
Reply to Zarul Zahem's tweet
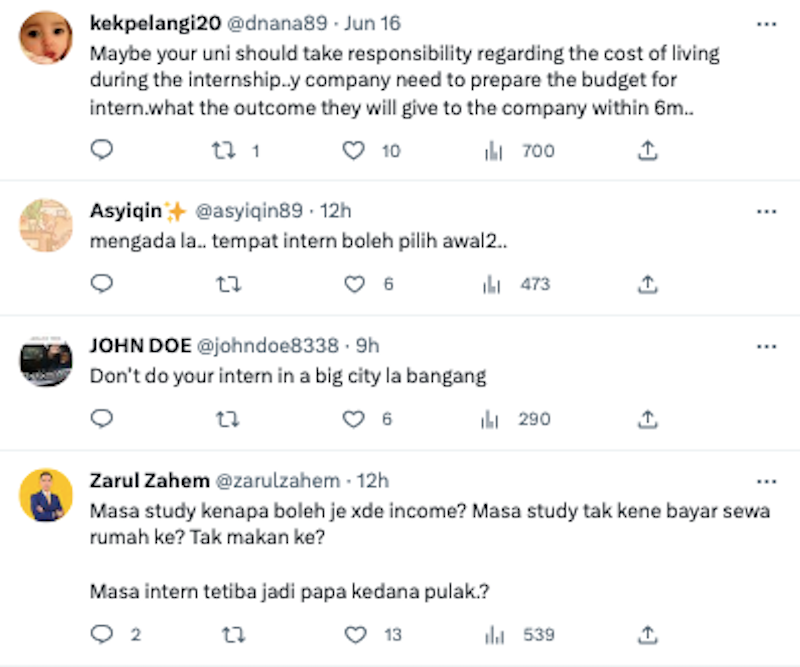(x=102, y=634)
